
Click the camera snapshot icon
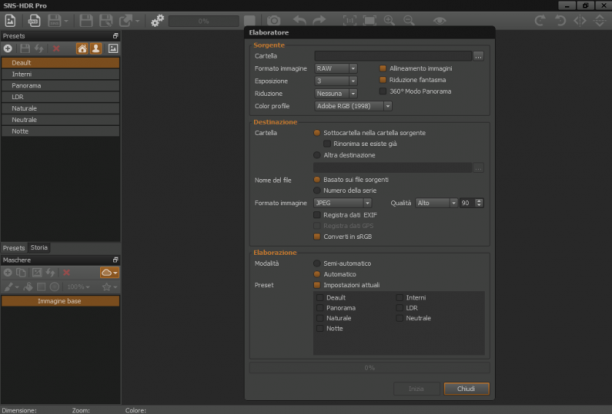click(274, 20)
